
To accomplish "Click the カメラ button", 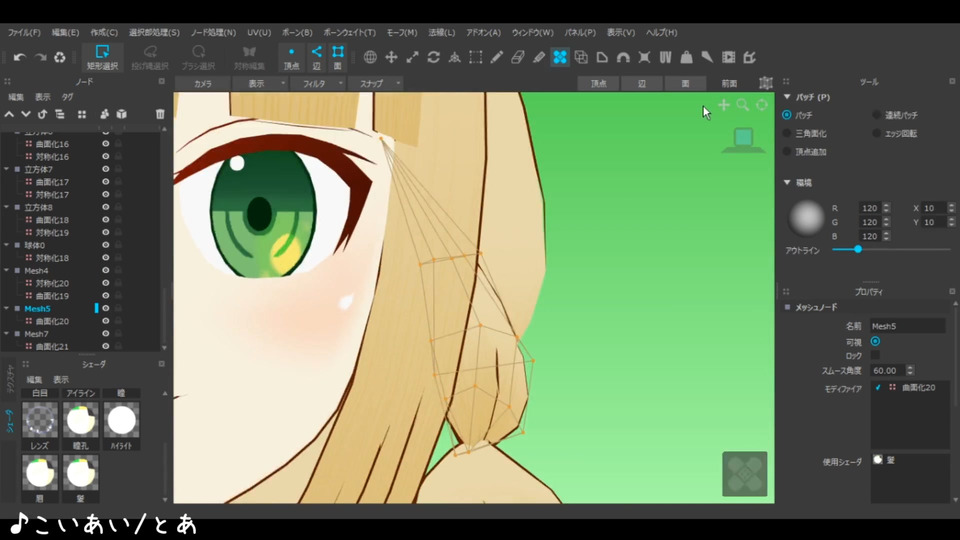I will (x=203, y=83).
